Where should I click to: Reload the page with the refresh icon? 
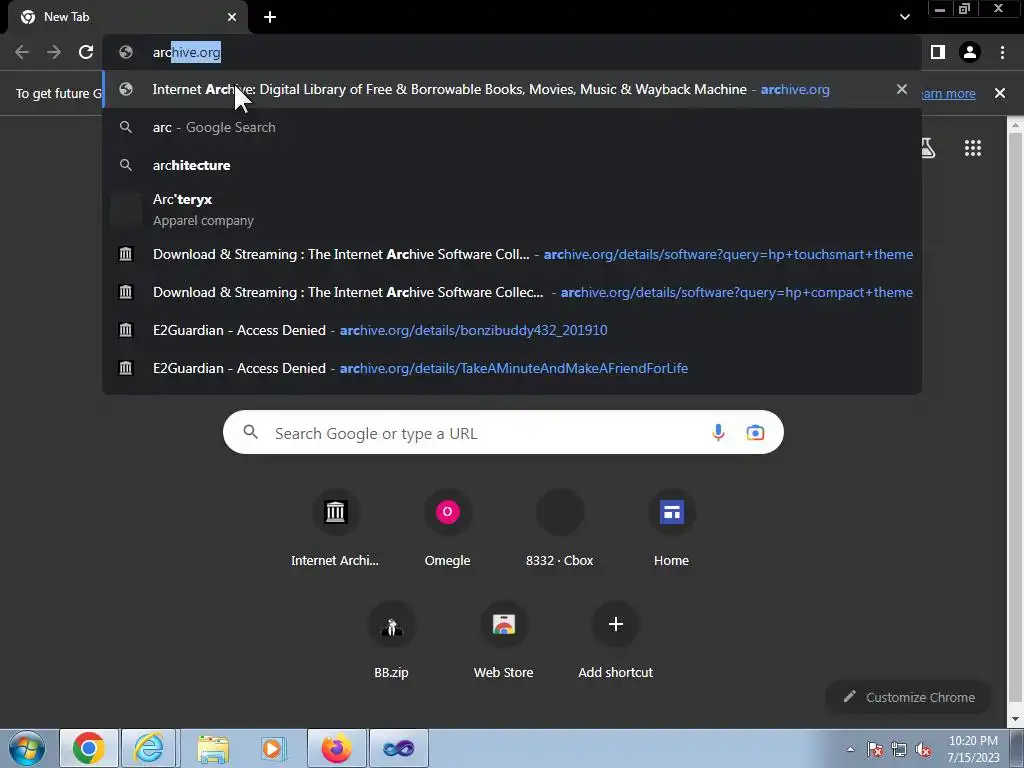click(86, 52)
